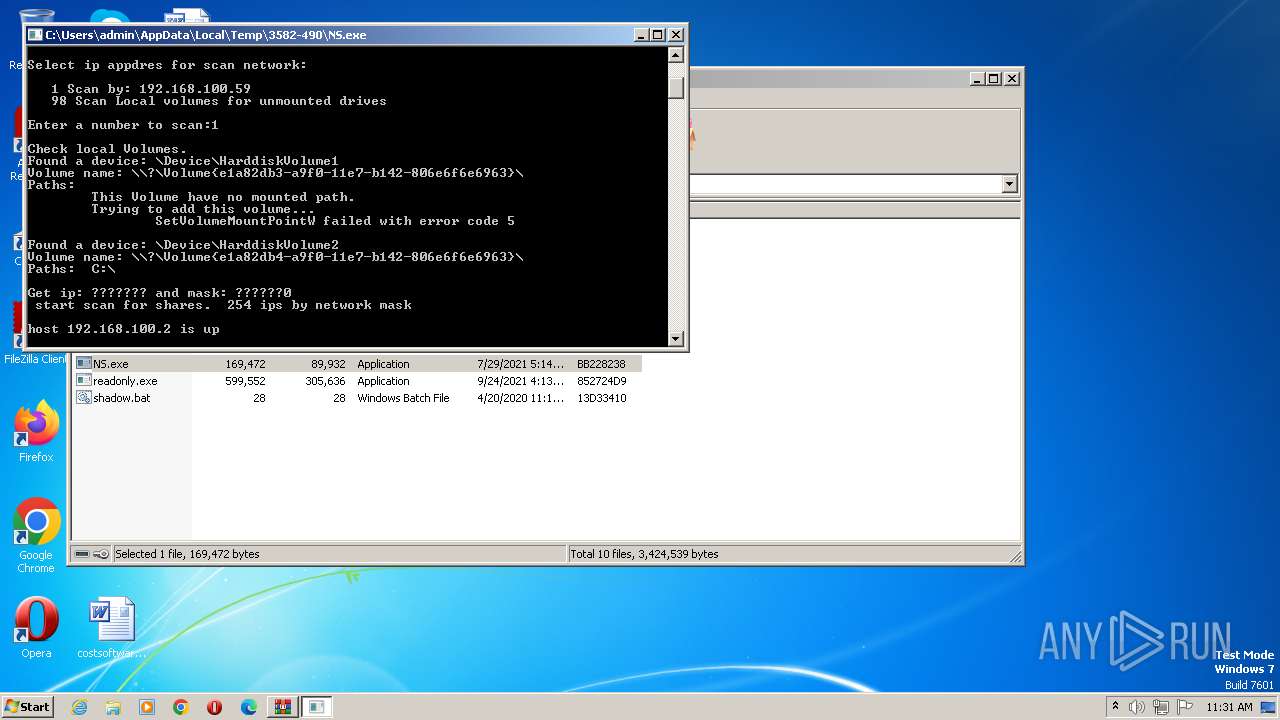Click WinRAR status bar drive icon
The height and width of the screenshot is (720, 1280).
pos(82,554)
